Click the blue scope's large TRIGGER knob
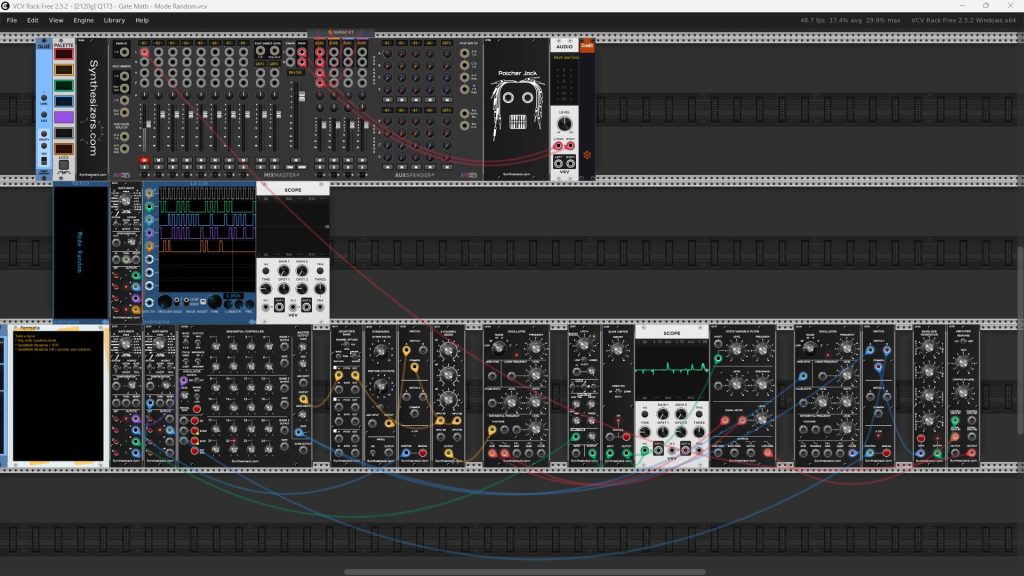This screenshot has height=576, width=1024. (165, 302)
